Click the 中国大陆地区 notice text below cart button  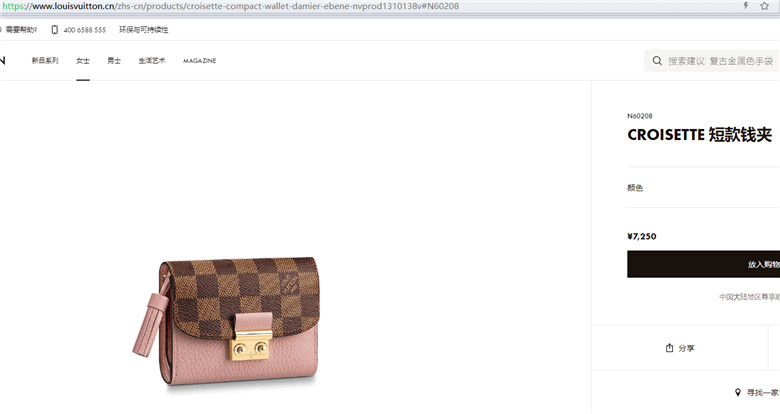pos(750,297)
